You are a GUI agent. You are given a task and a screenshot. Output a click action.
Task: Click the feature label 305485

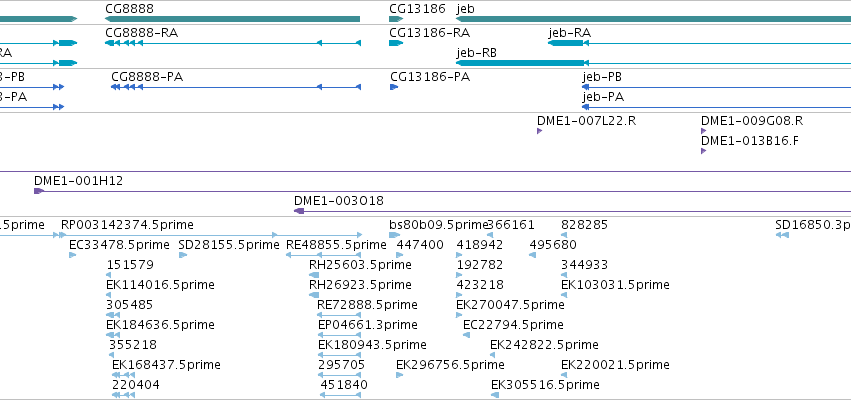tap(130, 304)
